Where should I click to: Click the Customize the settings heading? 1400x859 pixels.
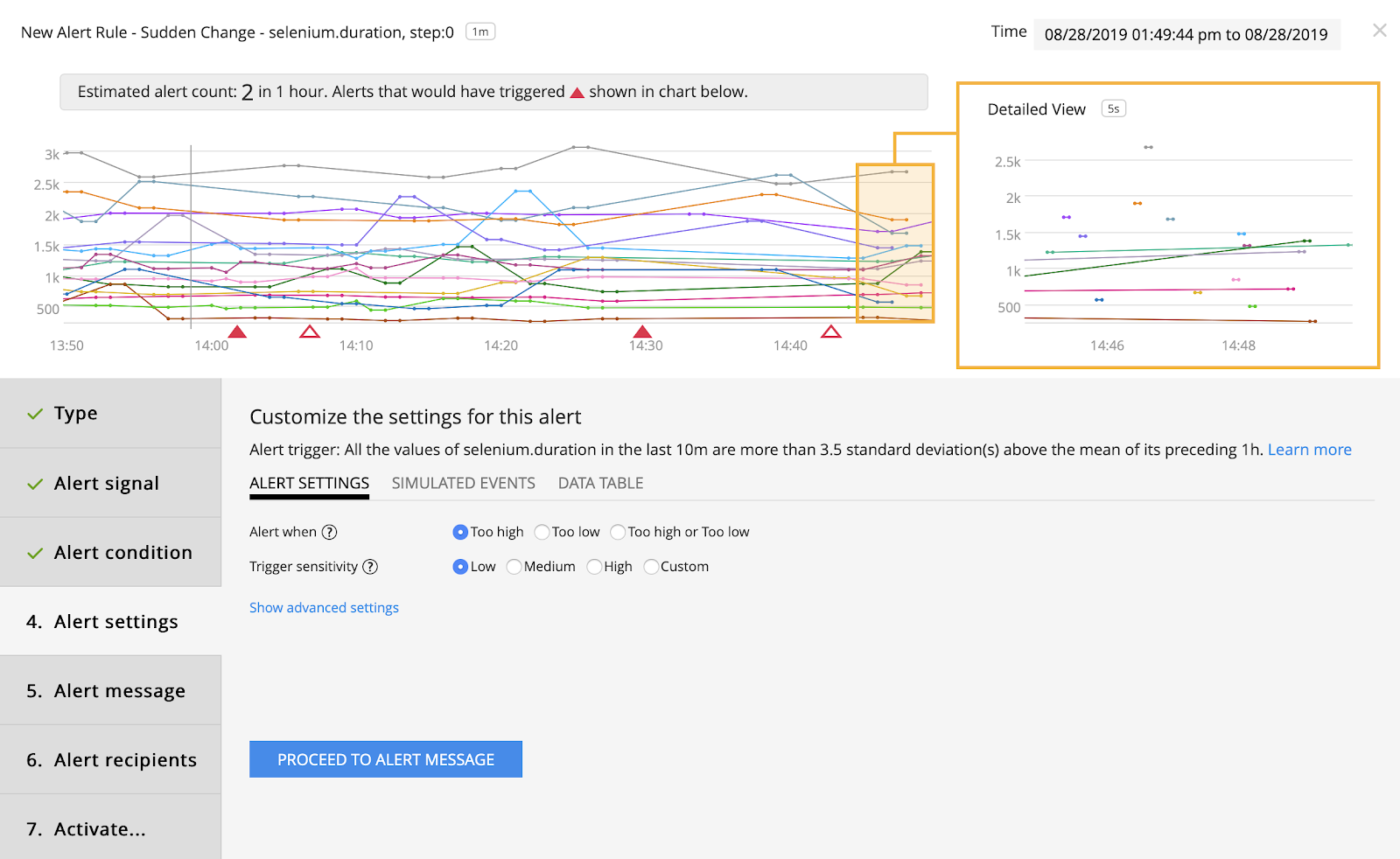(416, 417)
